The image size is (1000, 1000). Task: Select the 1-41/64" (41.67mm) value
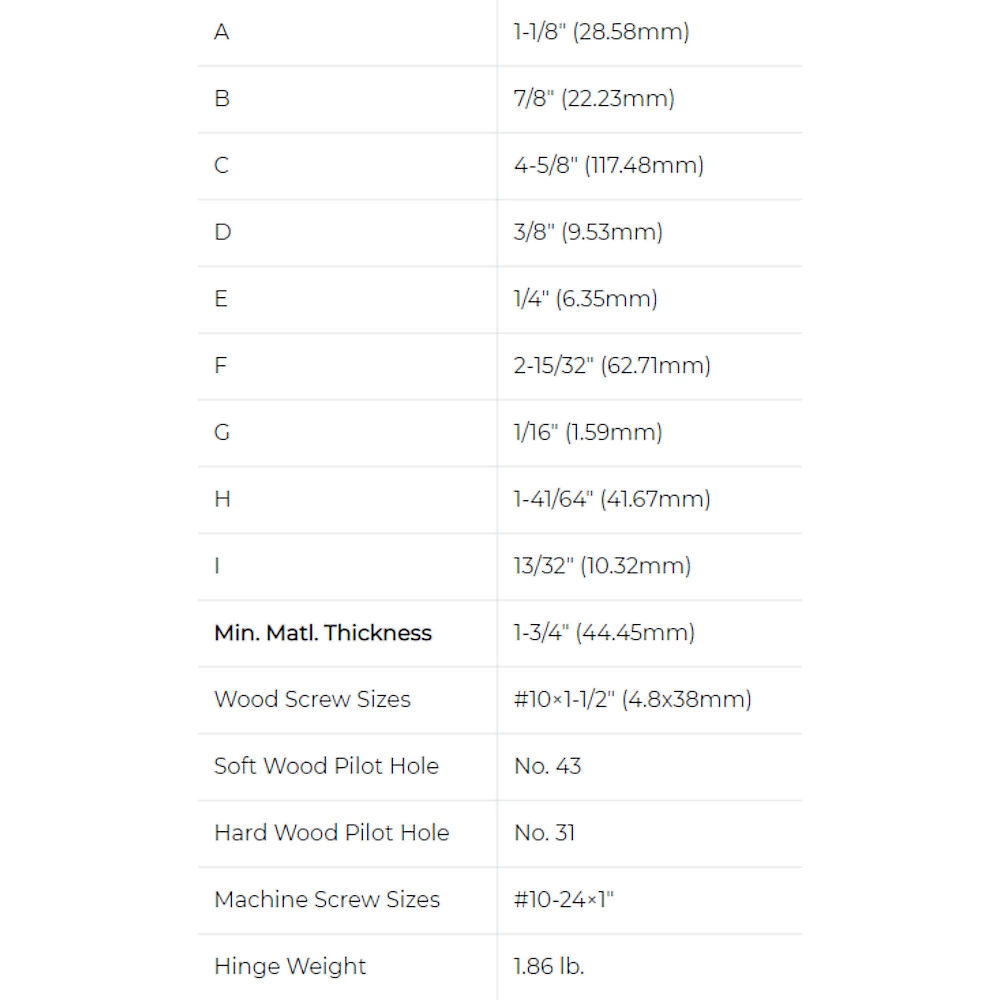point(612,499)
